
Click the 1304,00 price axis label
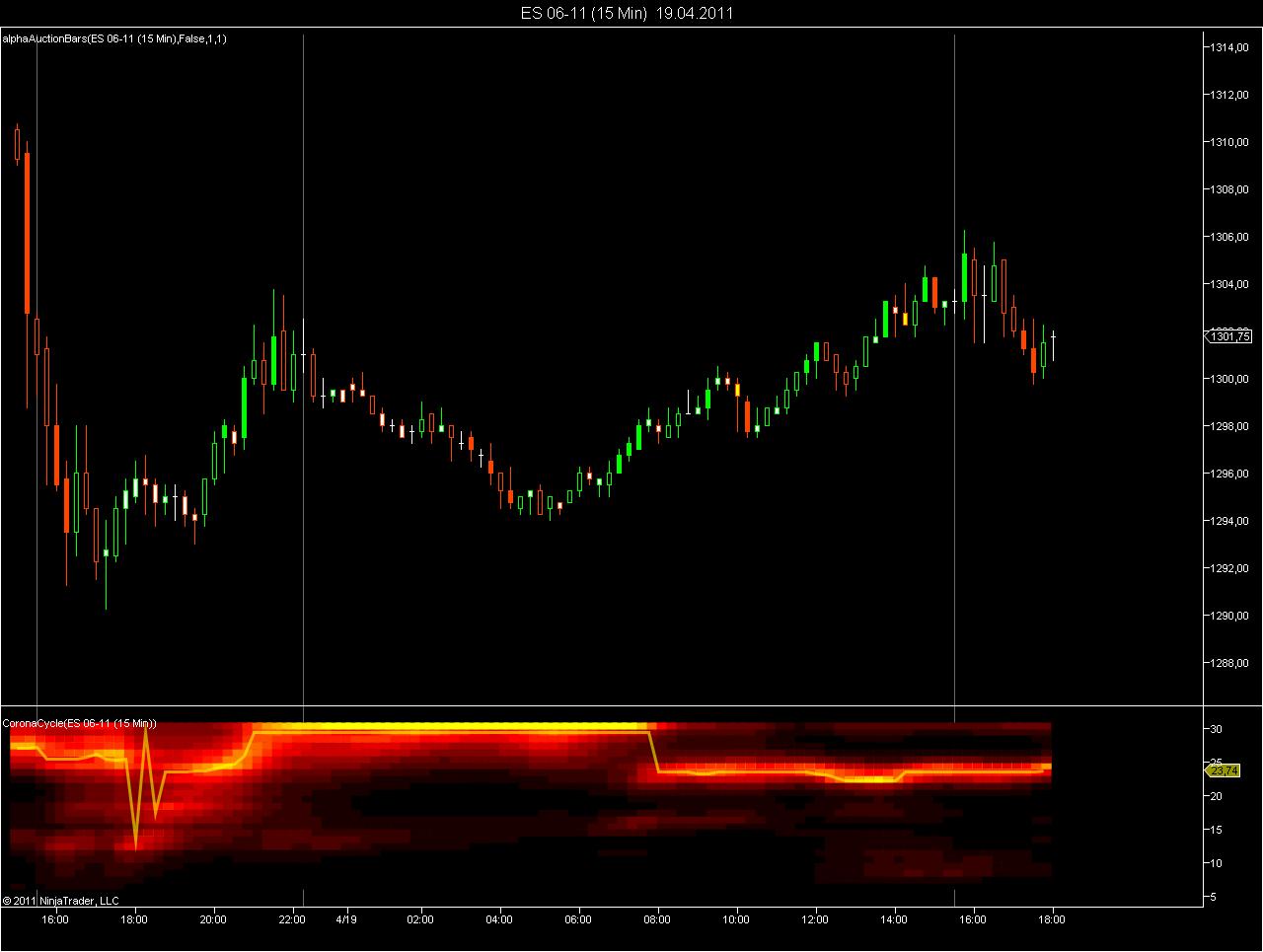[x=1230, y=284]
